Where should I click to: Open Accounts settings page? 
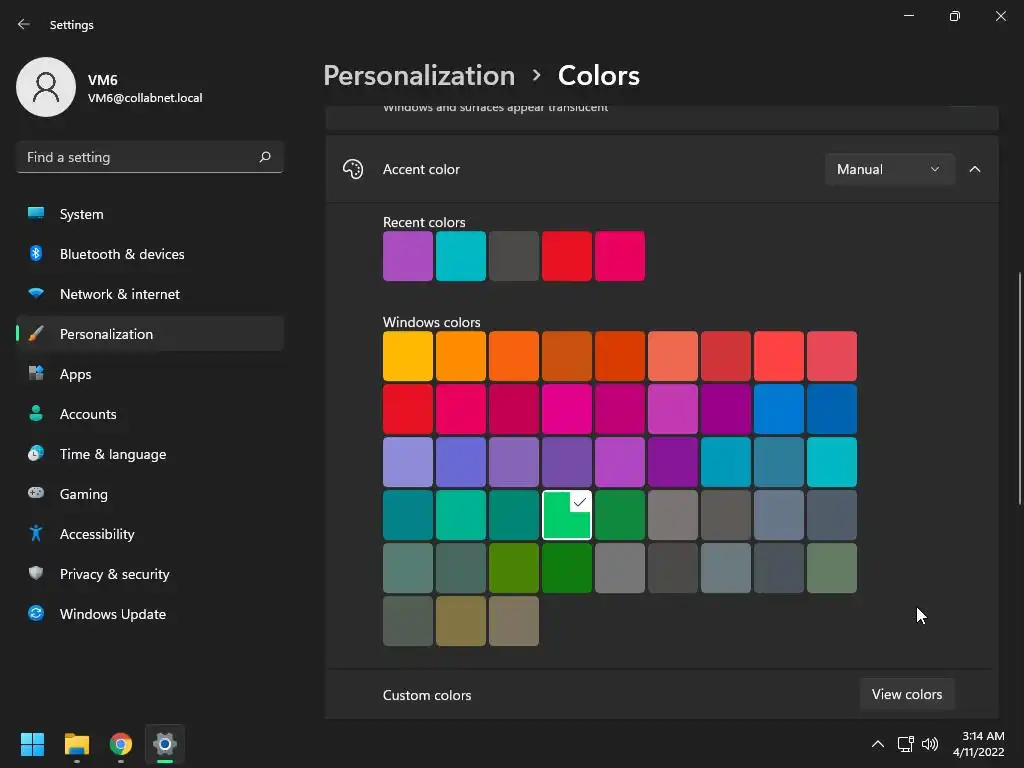tap(150, 413)
